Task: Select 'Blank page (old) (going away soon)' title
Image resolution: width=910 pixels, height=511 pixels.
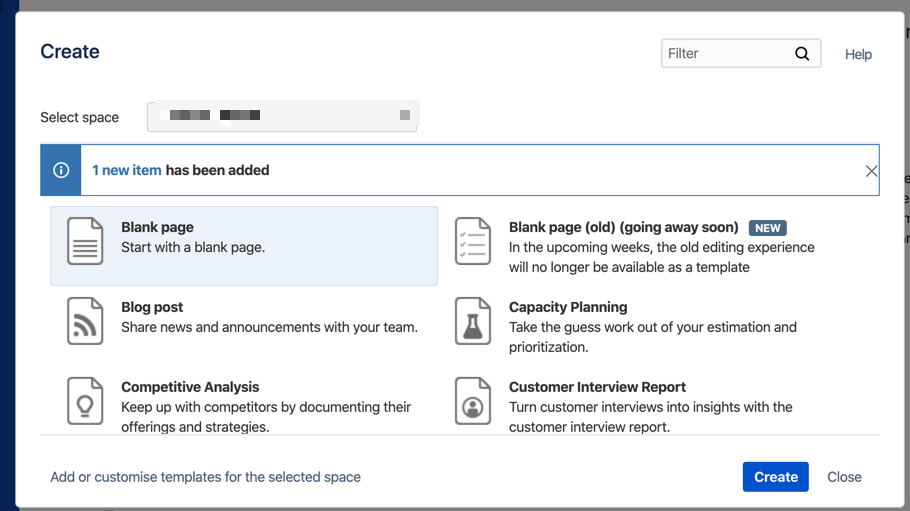Action: (x=624, y=227)
